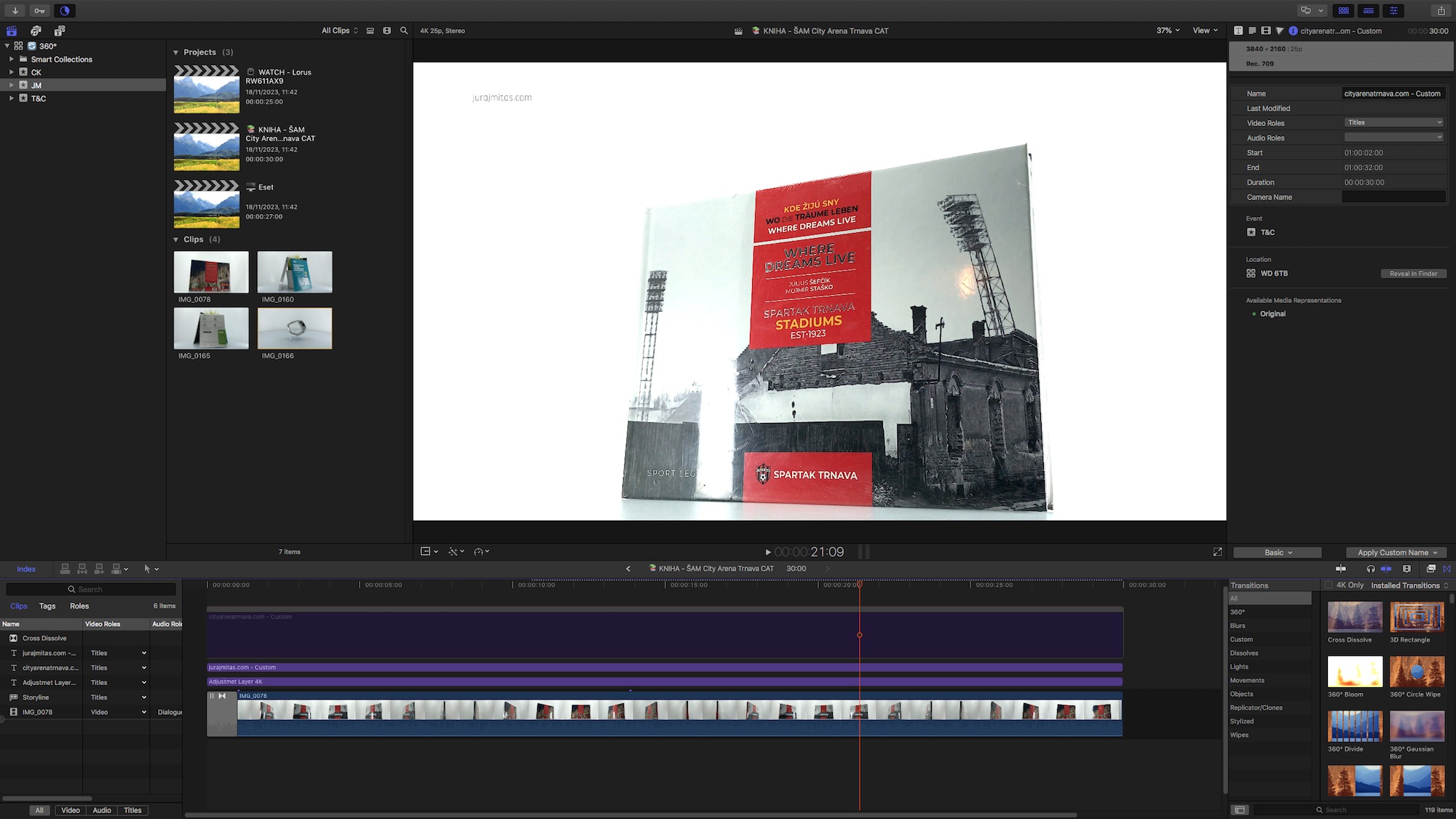Toggle skimming in the timeline
Image resolution: width=1456 pixels, height=819 pixels.
pos(1341,569)
